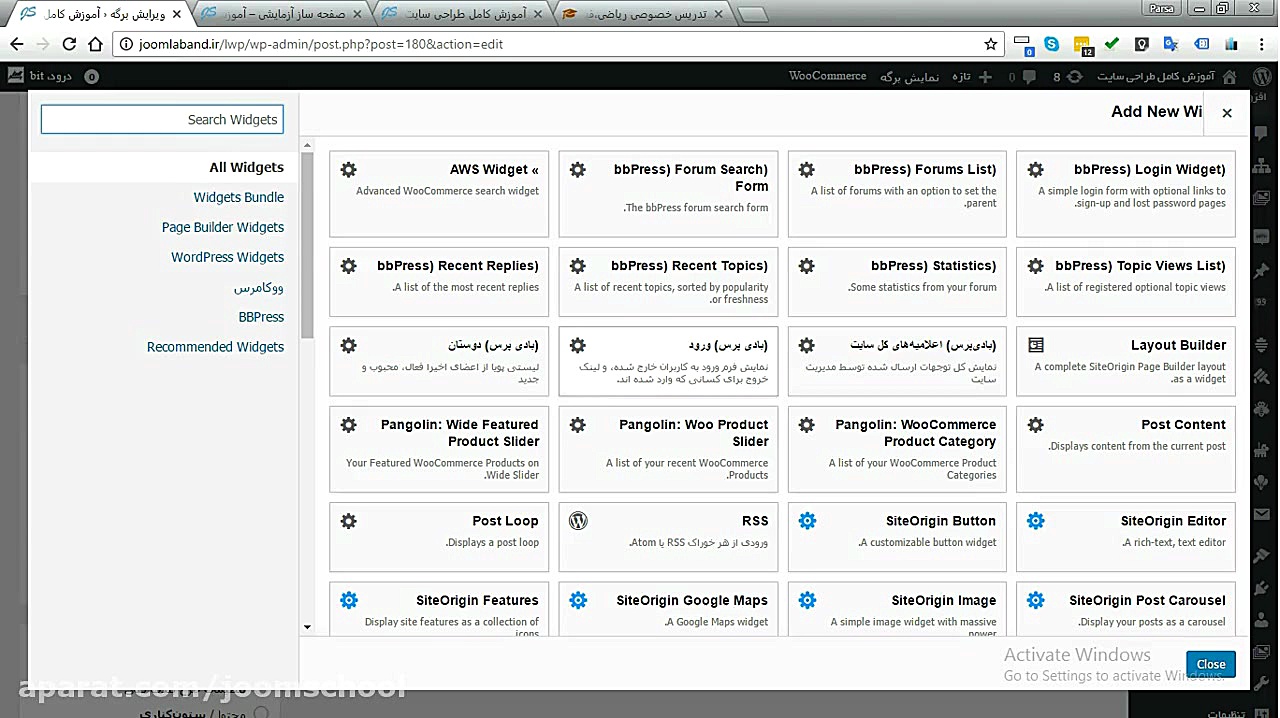Go back with the browser back arrow
The image size is (1280, 718).
click(17, 44)
